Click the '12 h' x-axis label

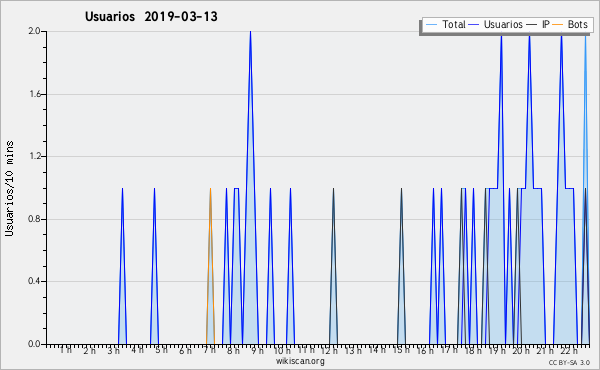(x=329, y=350)
